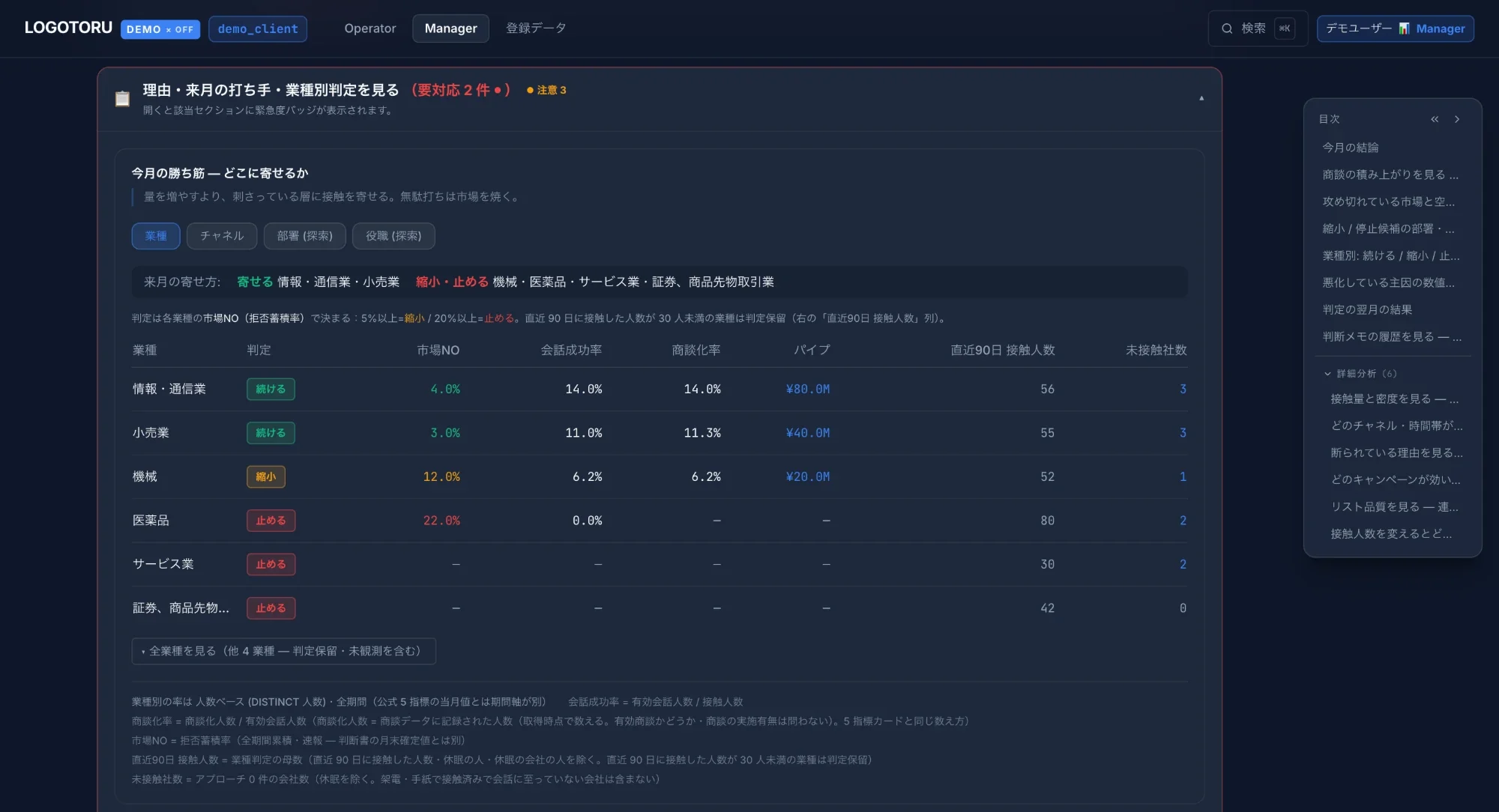Open 未接触社数 link 2 for サービス業
The width and height of the screenshot is (1499, 812).
[1183, 565]
